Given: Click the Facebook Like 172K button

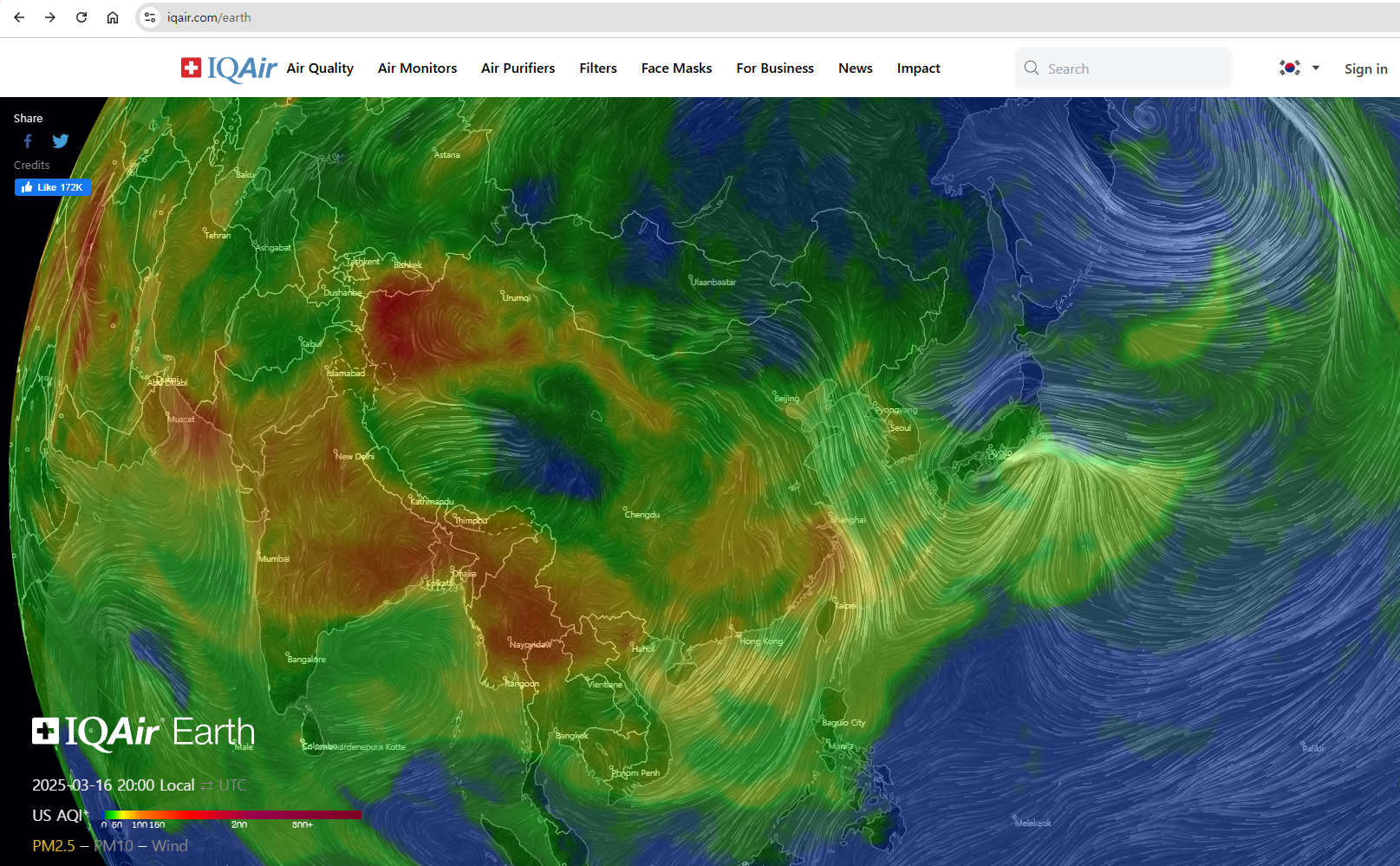Looking at the screenshot, I should (x=53, y=187).
